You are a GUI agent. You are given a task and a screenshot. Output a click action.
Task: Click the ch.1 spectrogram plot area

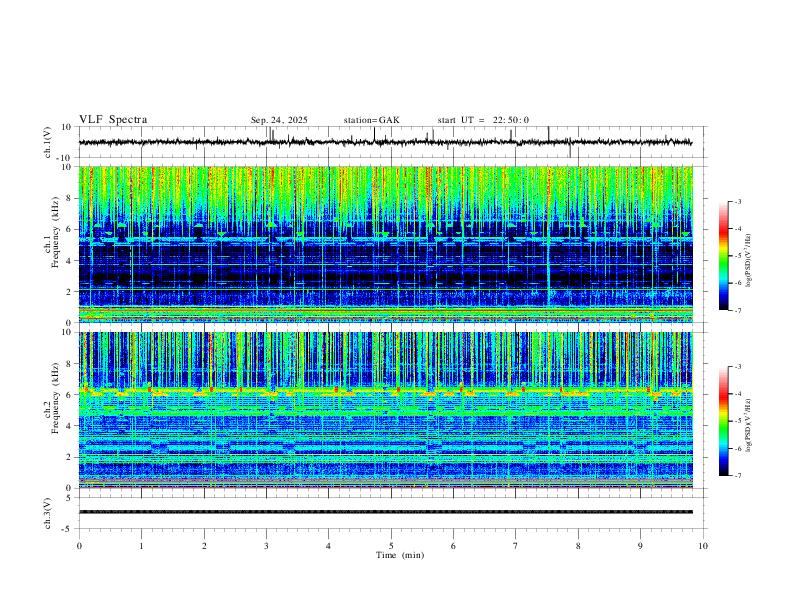pyautogui.click(x=386, y=244)
